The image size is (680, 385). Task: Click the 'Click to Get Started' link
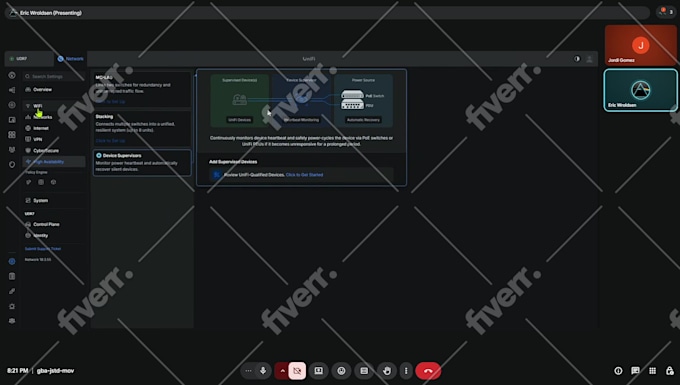[x=304, y=175]
